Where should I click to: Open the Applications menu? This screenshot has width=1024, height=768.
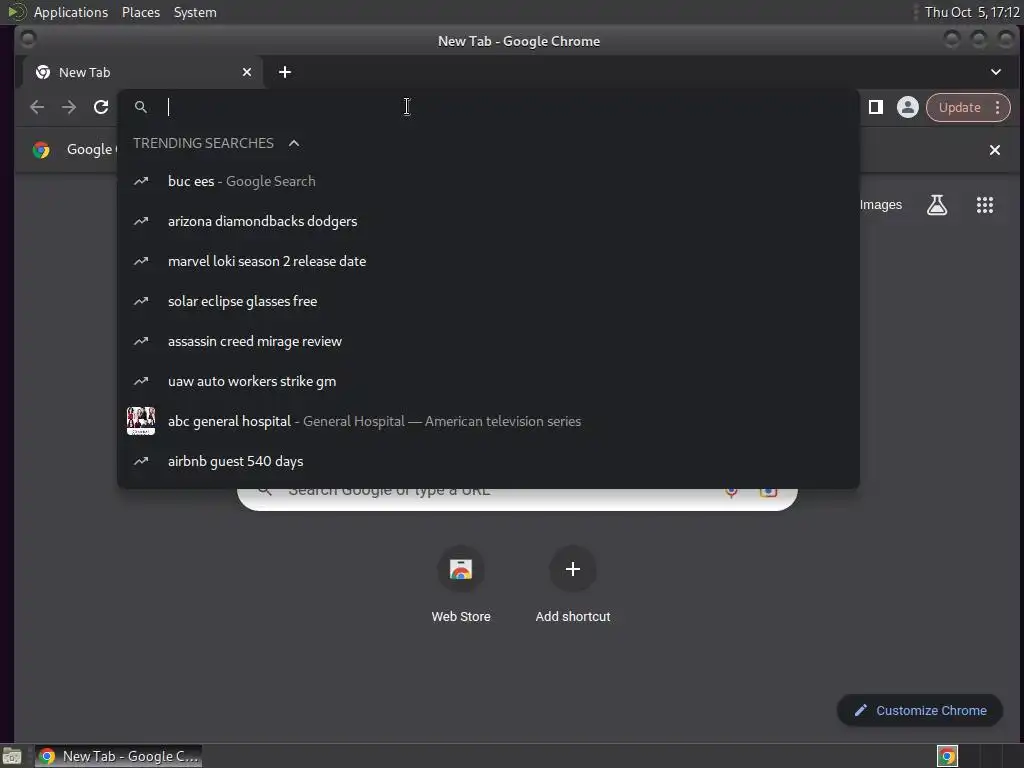pos(71,12)
